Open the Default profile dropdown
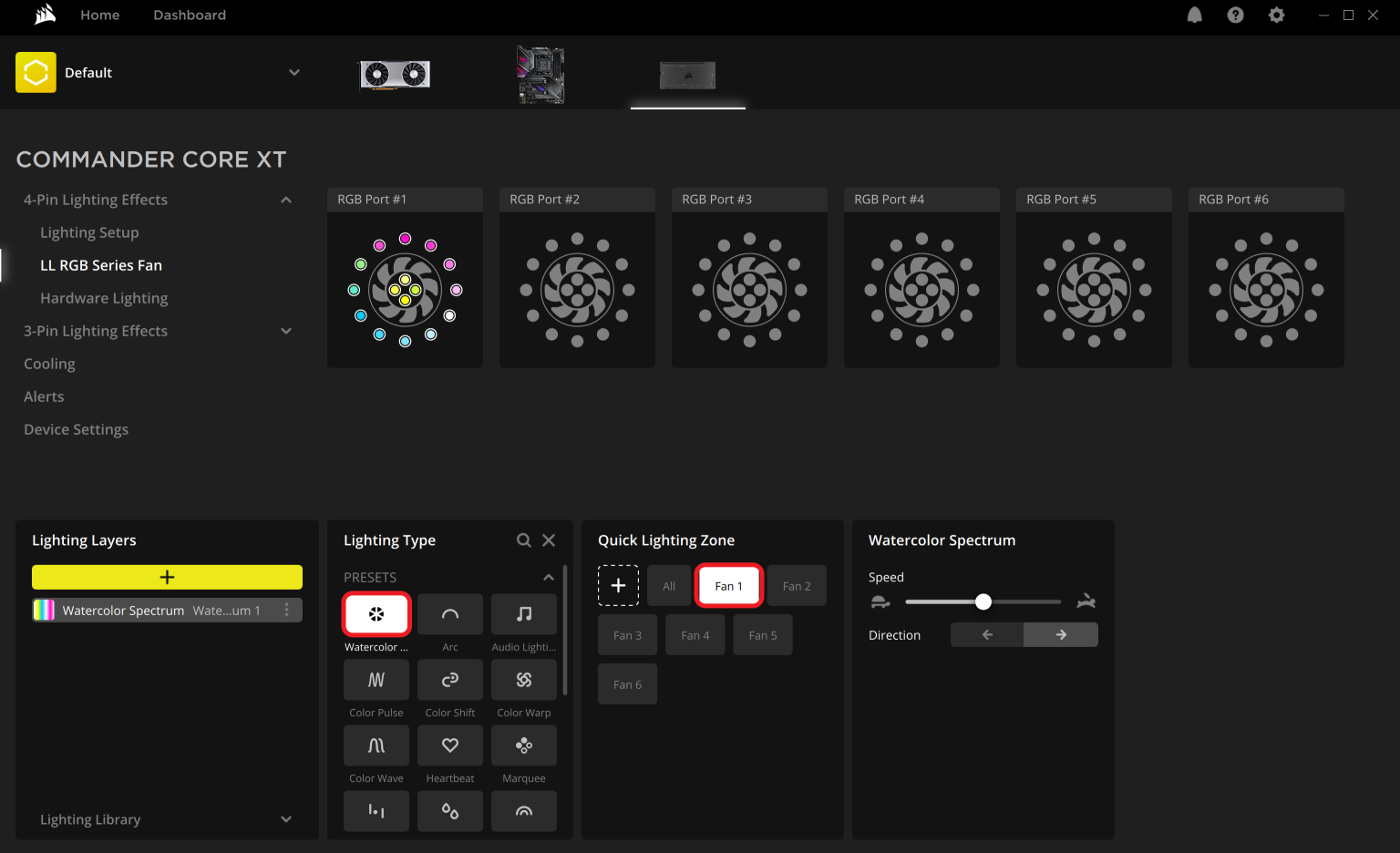Viewport: 1400px width, 853px height. point(294,73)
